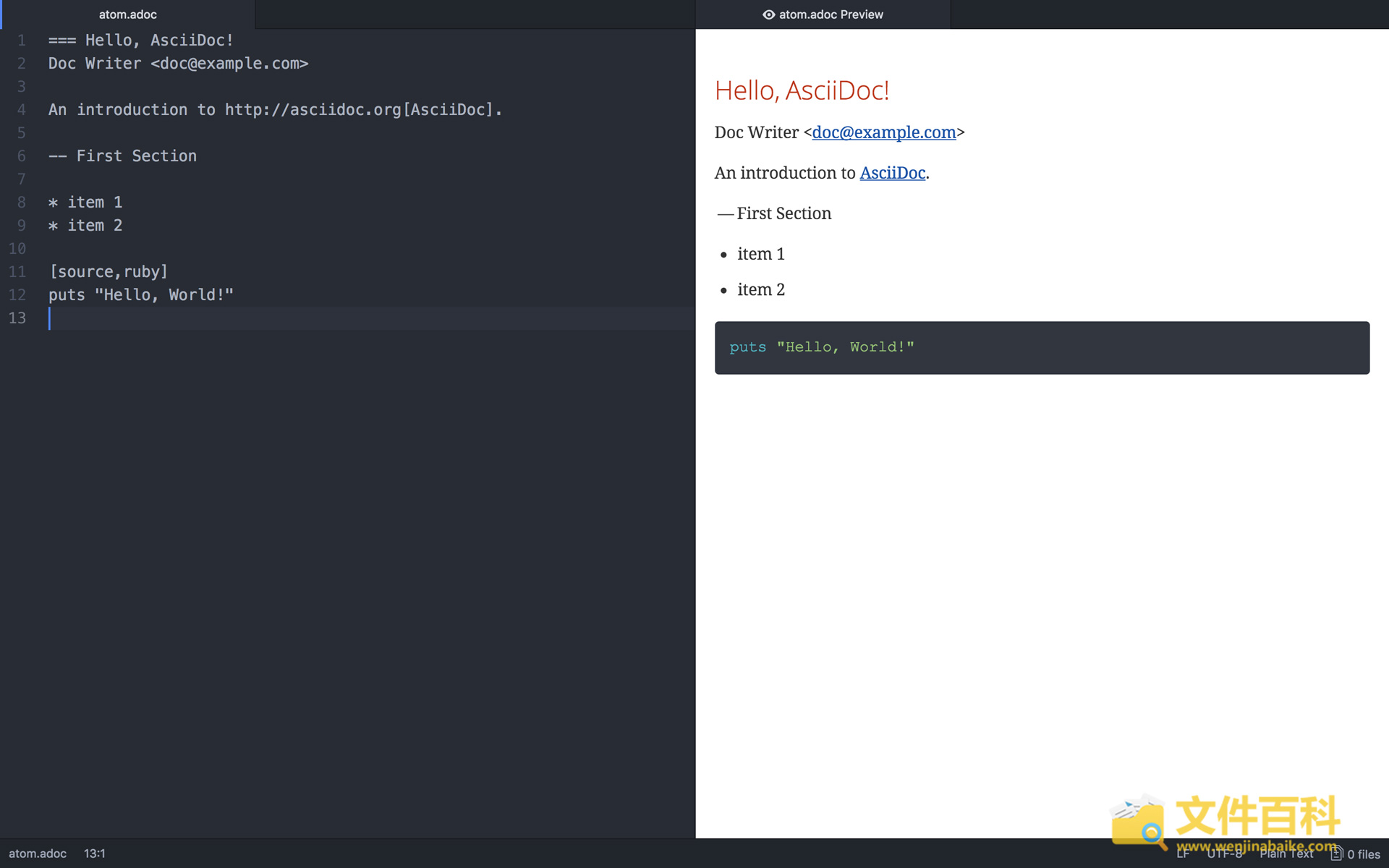Viewport: 1389px width, 868px height.
Task: Click the 'Hello, AsciiDoc!' heading in preview
Action: (802, 90)
